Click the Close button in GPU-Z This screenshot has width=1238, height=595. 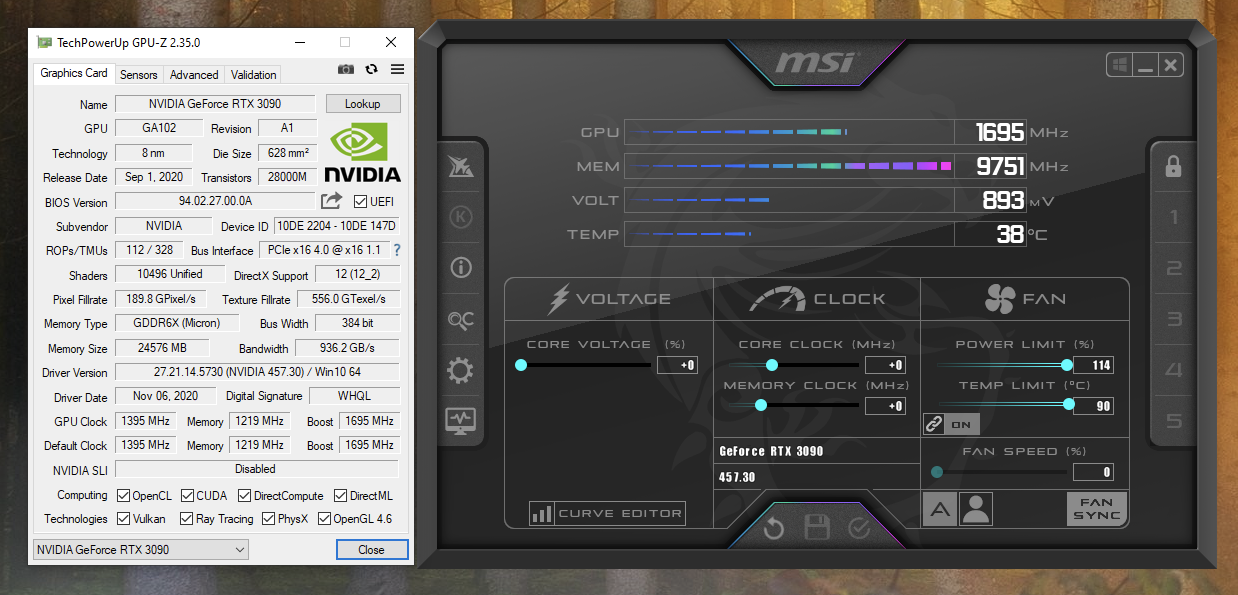click(371, 549)
